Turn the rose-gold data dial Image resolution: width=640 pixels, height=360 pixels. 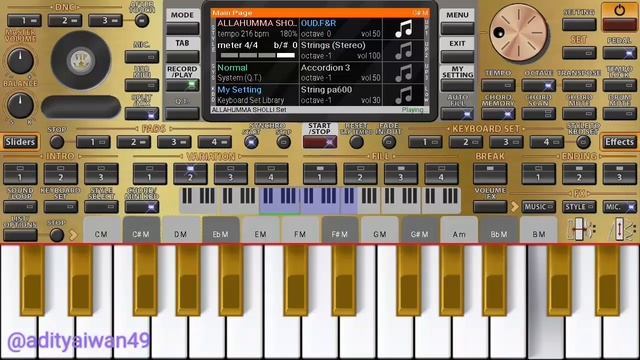pos(518,33)
